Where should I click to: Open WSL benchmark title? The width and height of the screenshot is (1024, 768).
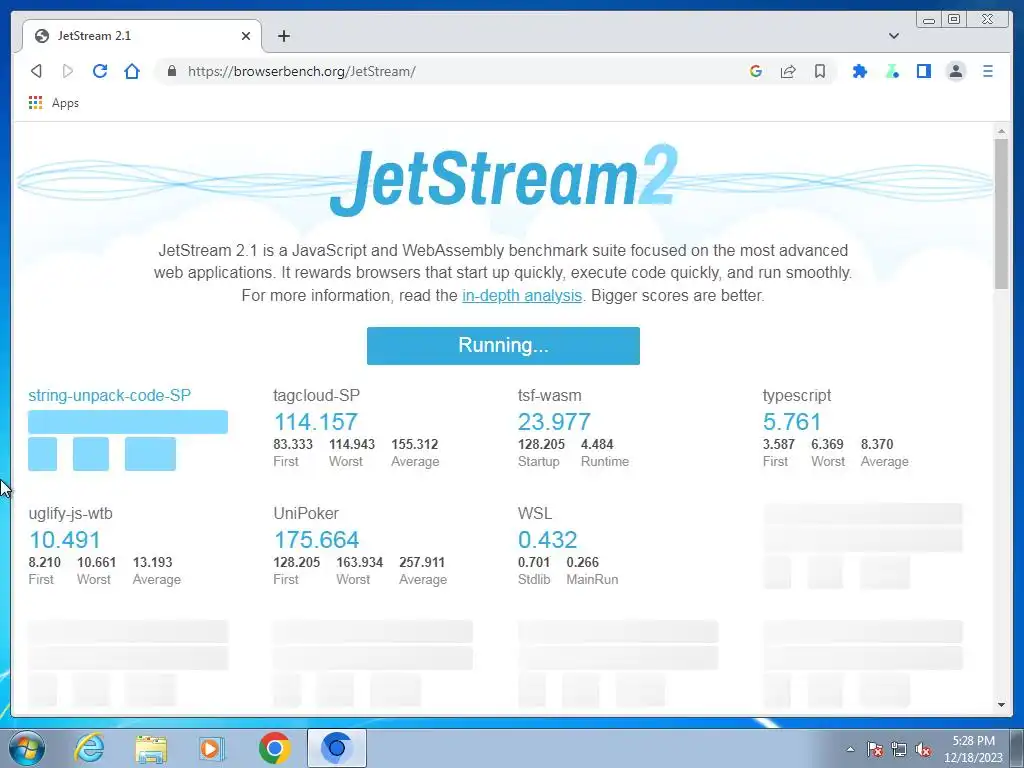point(534,513)
